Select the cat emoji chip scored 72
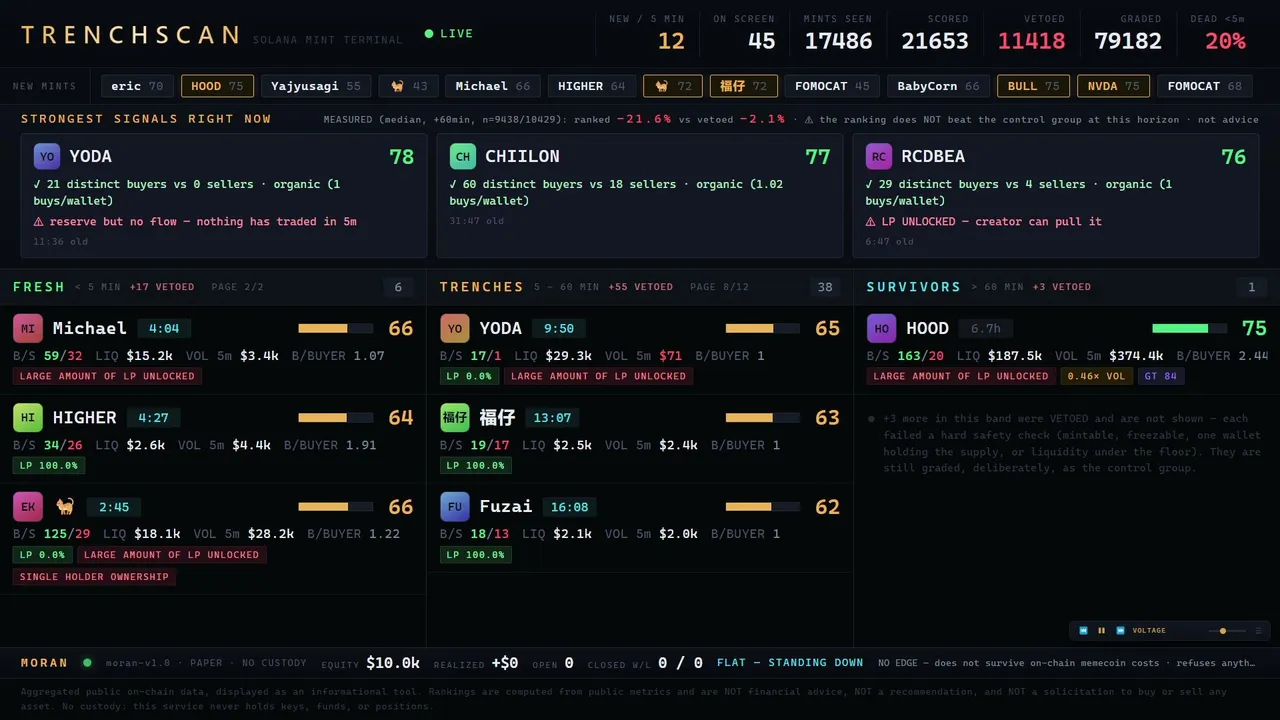The width and height of the screenshot is (1280, 720). [673, 86]
